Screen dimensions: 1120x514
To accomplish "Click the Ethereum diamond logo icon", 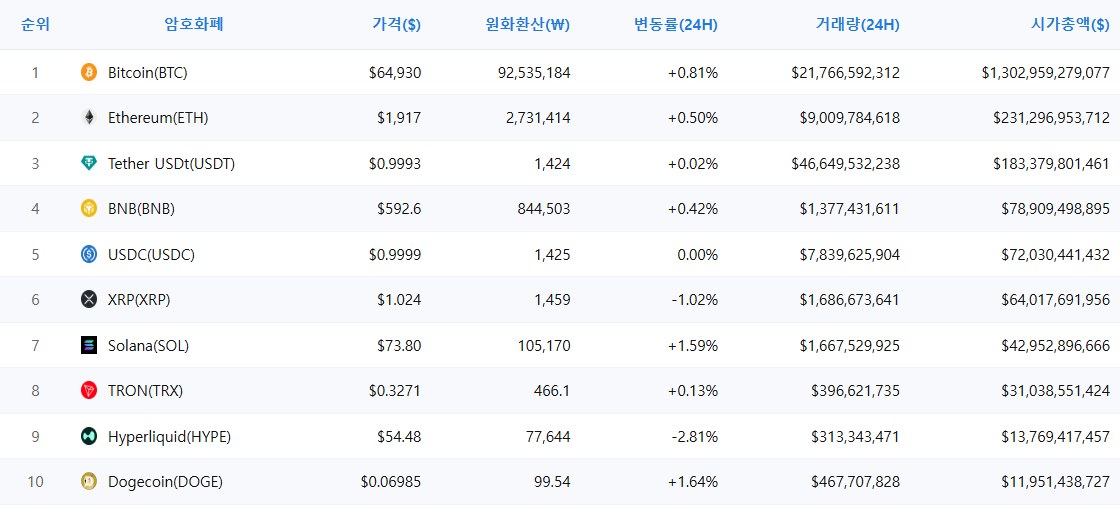I will click(89, 118).
